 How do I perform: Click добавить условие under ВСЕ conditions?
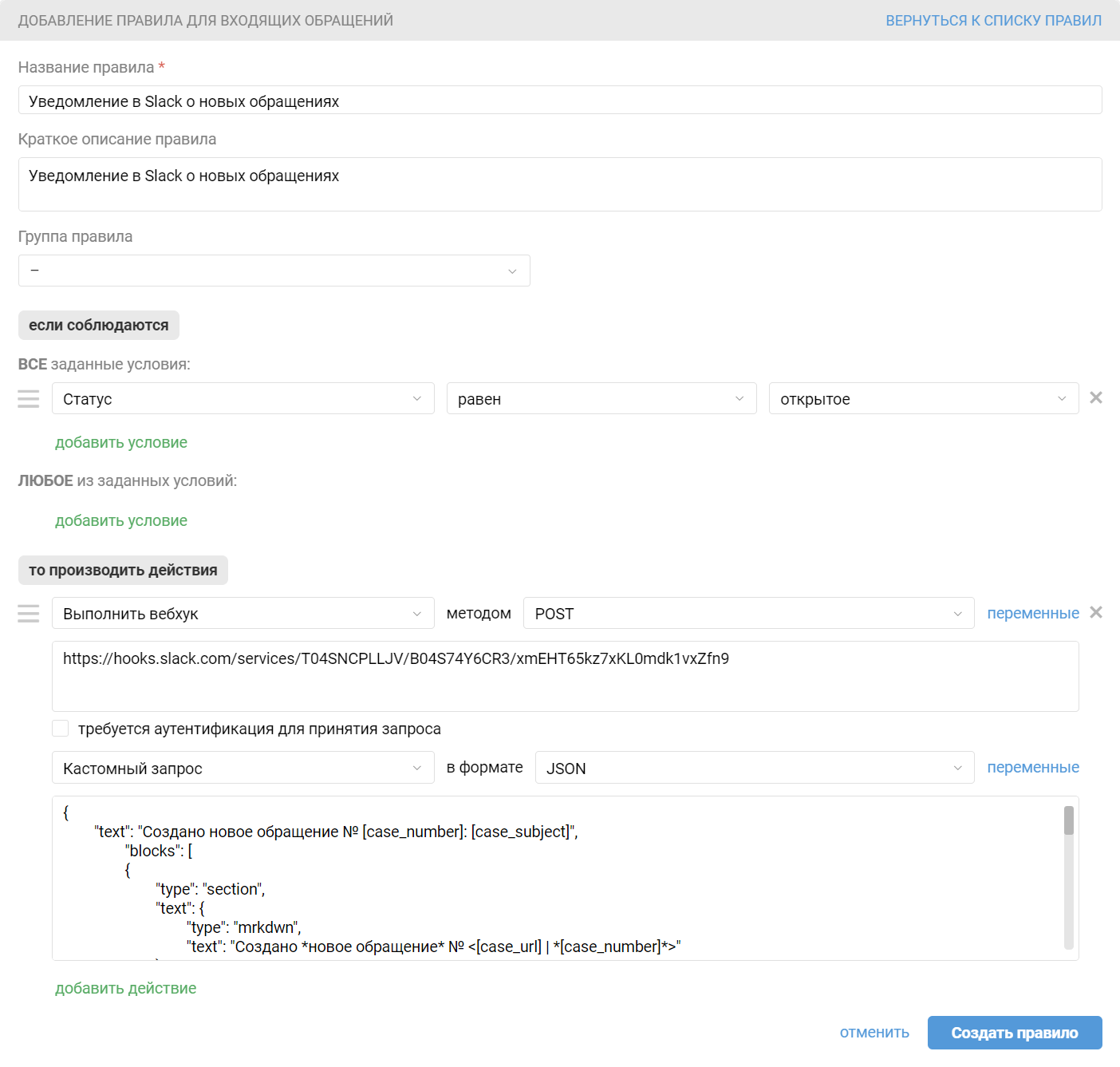(121, 442)
